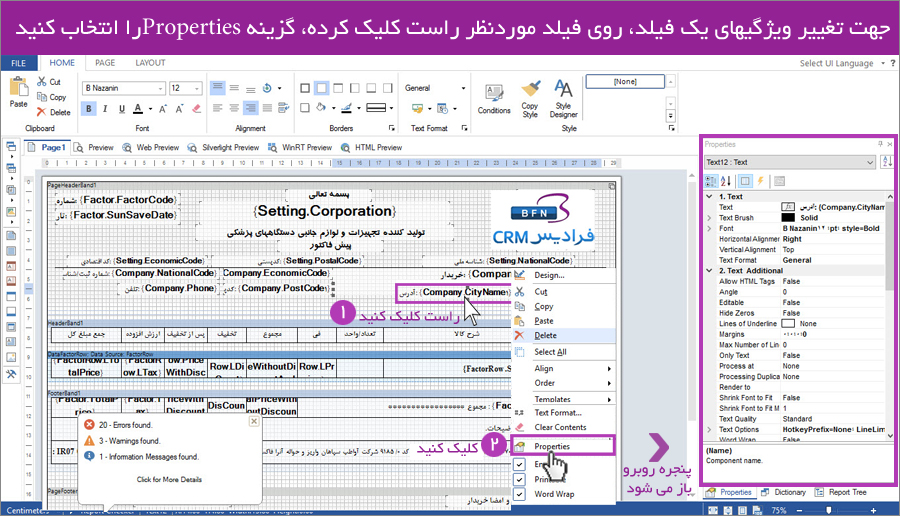Toggle center horizontal alignment
This screenshot has height=516, width=900.
(x=234, y=107)
